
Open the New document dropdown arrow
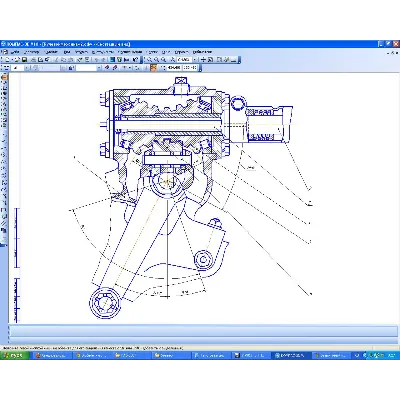pos(12,60)
